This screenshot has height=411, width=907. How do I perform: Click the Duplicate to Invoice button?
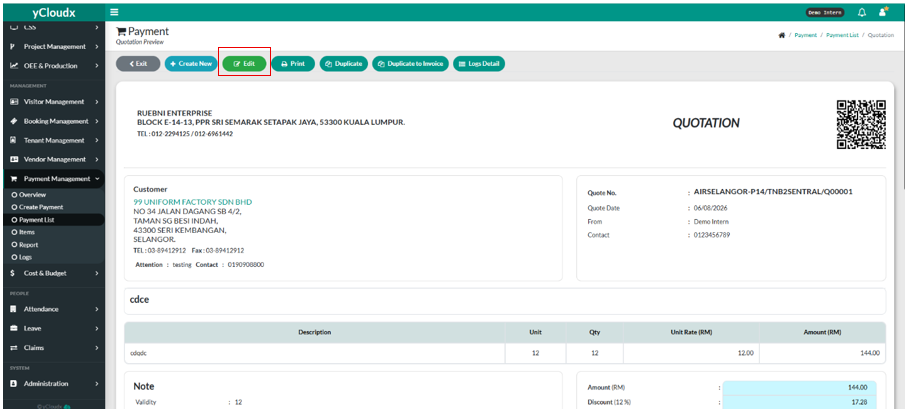[410, 64]
